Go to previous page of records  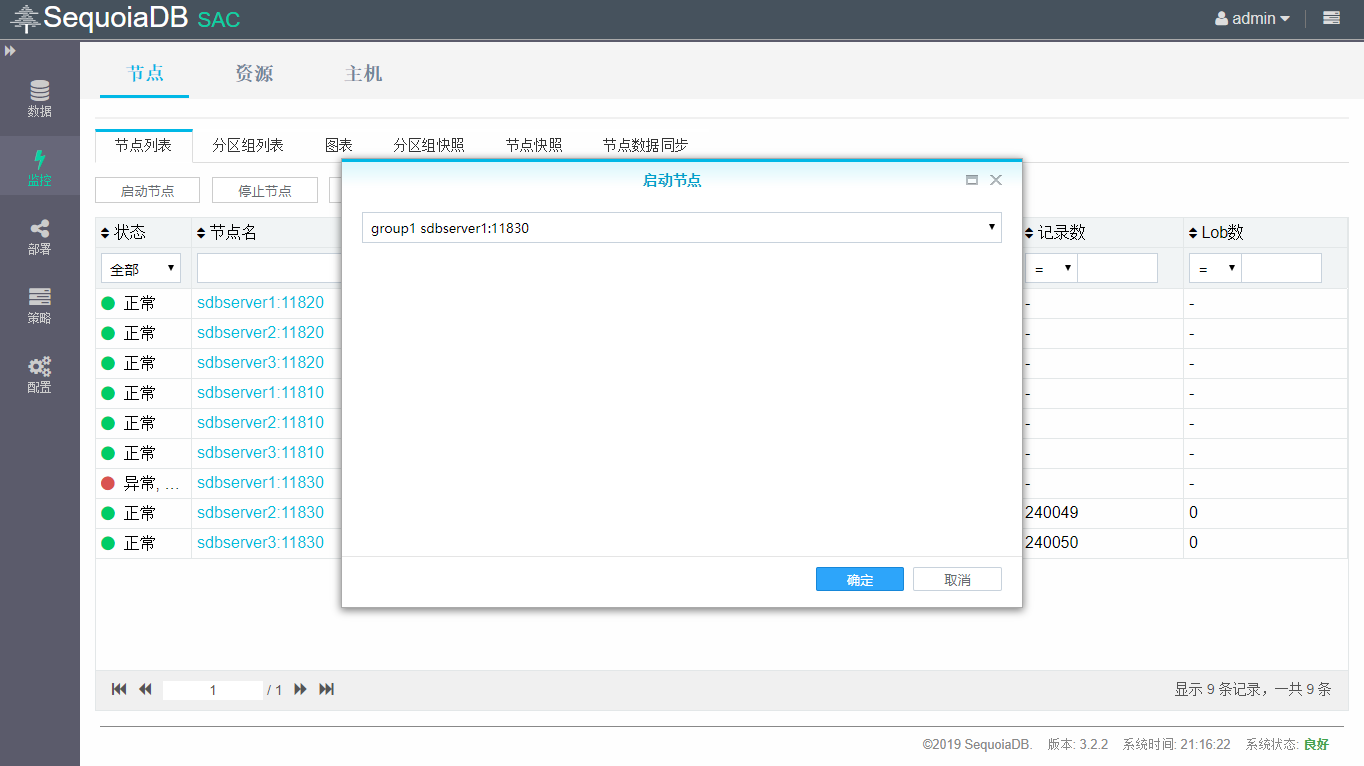point(145,689)
